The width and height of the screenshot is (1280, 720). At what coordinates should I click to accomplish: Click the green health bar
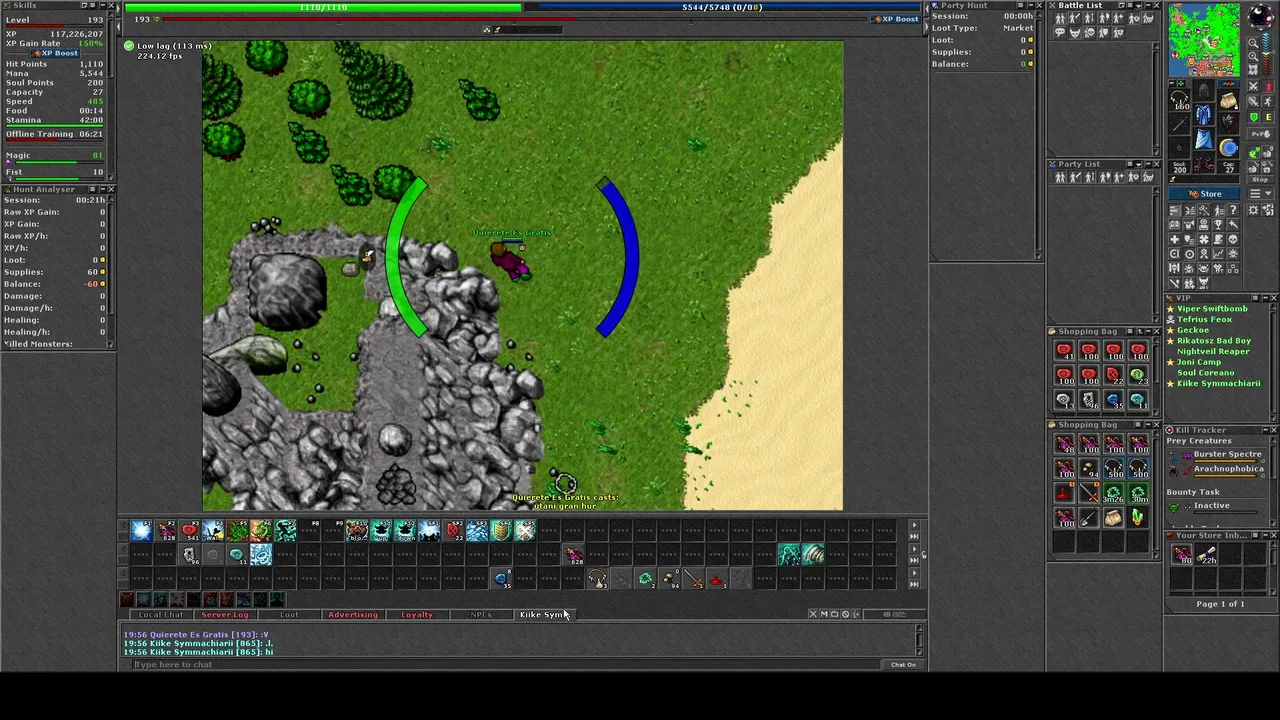click(x=322, y=7)
